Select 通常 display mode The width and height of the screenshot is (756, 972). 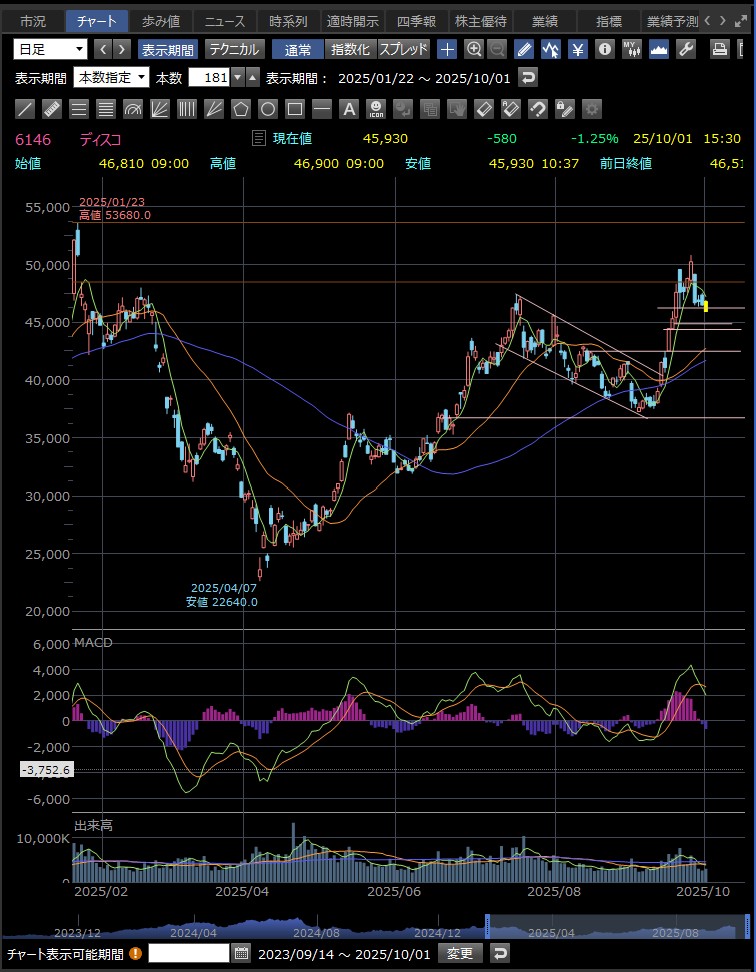[x=297, y=49]
